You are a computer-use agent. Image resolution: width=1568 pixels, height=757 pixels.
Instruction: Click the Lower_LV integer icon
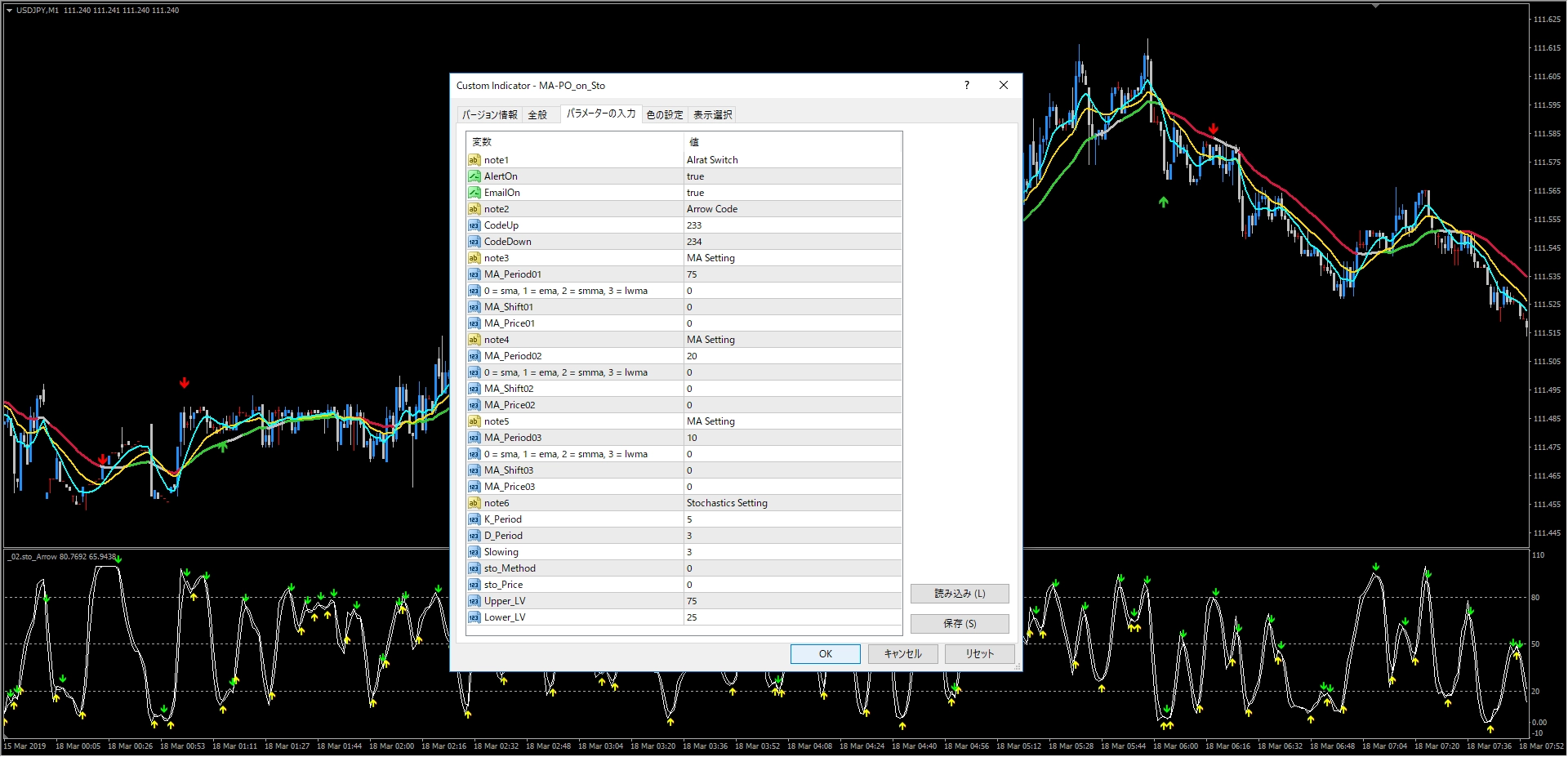point(474,617)
